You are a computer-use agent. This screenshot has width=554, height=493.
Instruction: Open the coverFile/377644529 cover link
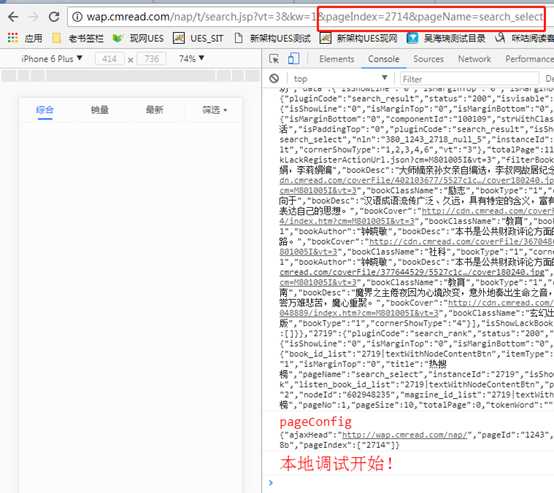point(412,272)
